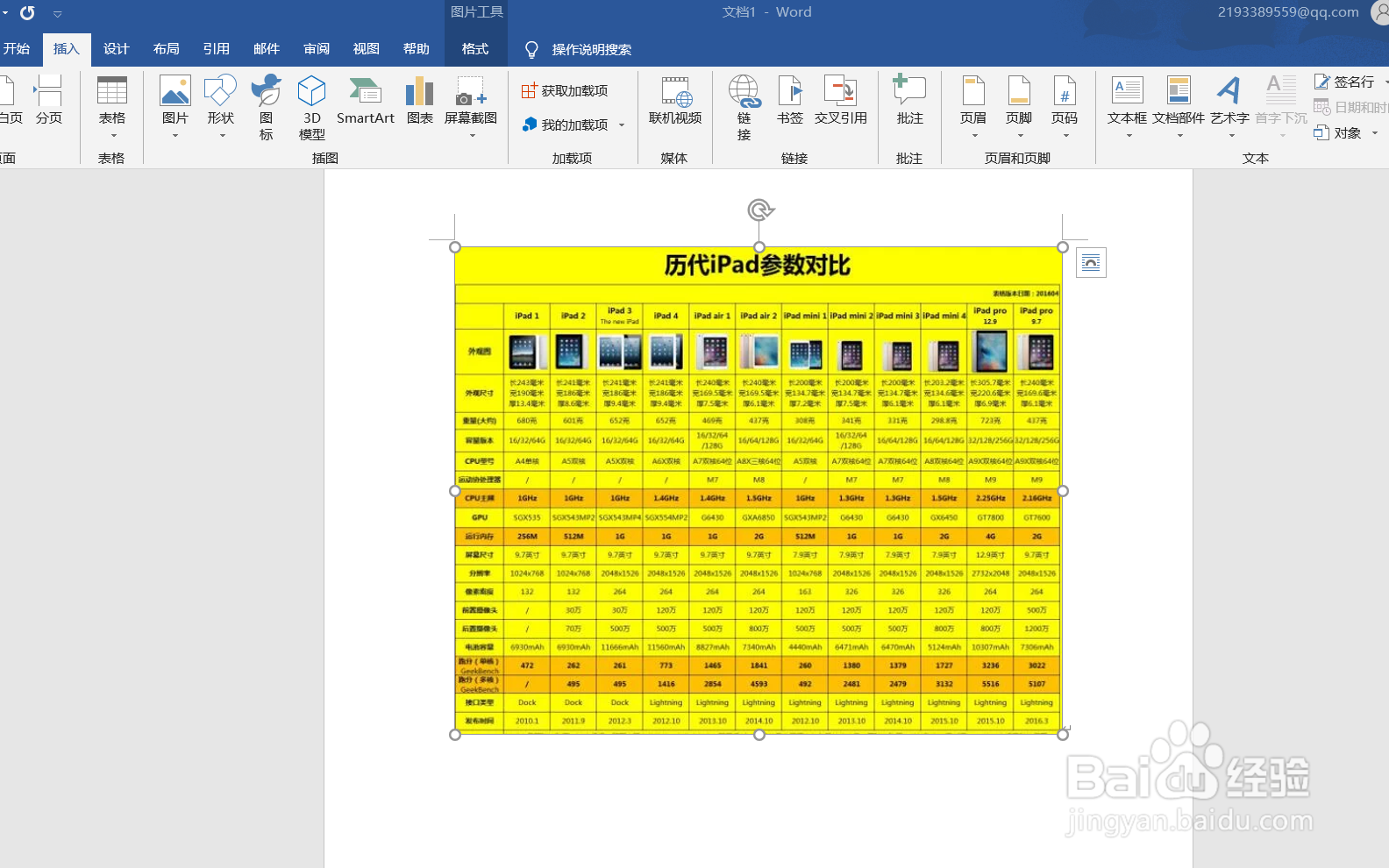
Task: Switch to the 开始 Home tab
Action: coord(17,49)
